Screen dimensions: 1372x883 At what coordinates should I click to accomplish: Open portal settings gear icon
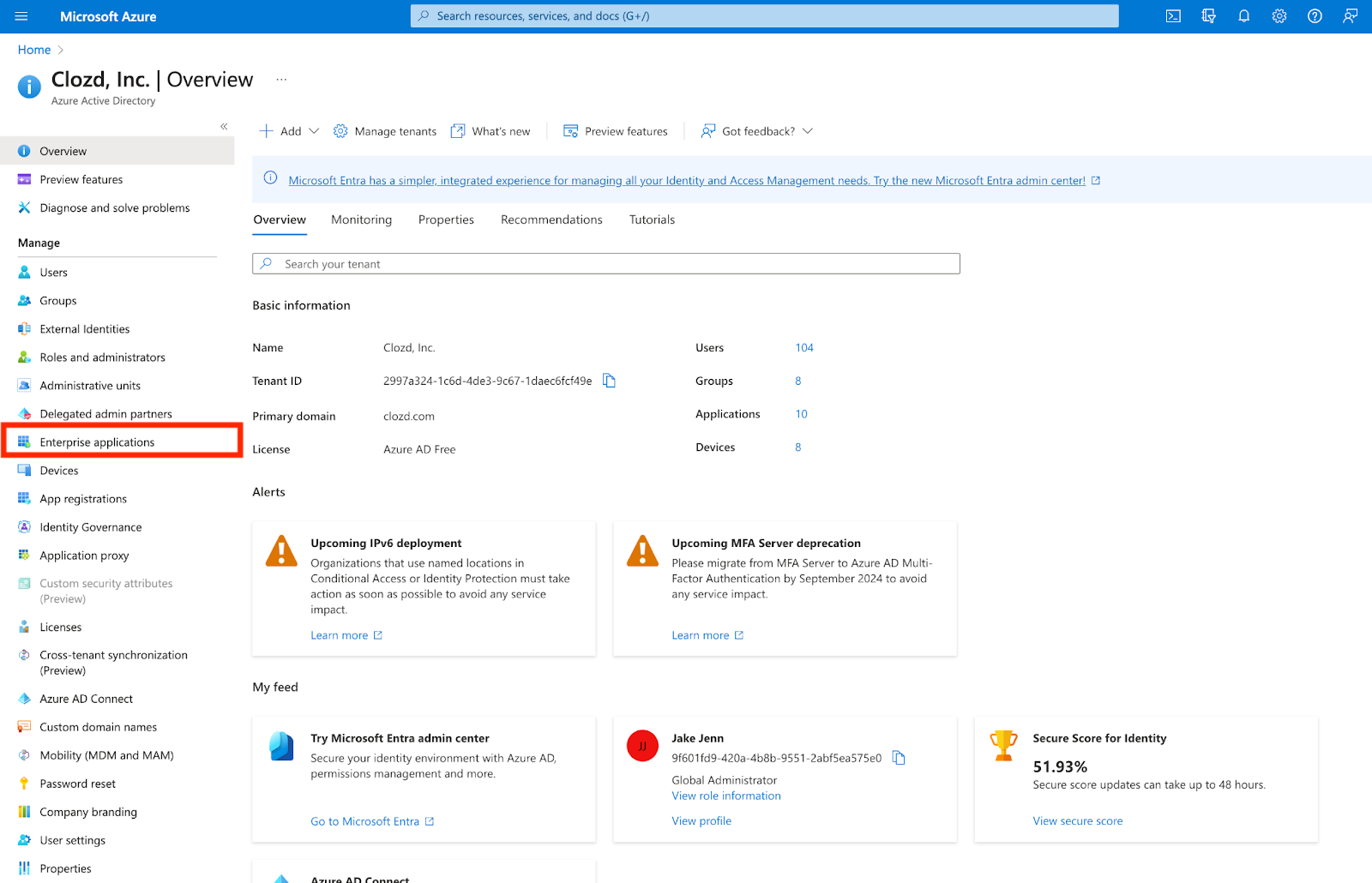[x=1279, y=16]
